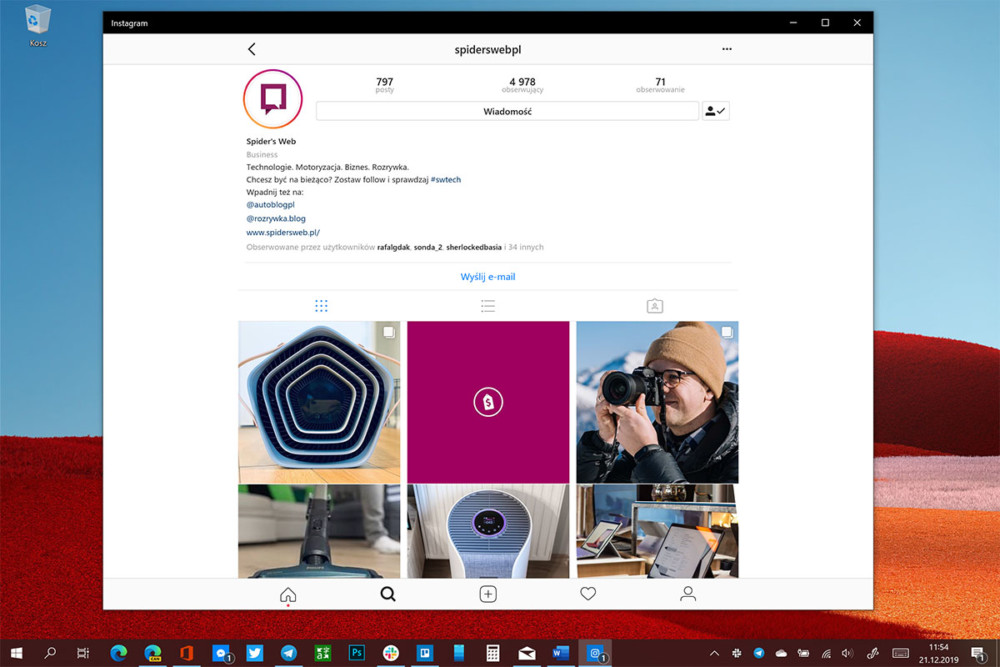Click rafalgdak in mutual followers
Viewport: 1000px width, 667px height.
point(393,247)
